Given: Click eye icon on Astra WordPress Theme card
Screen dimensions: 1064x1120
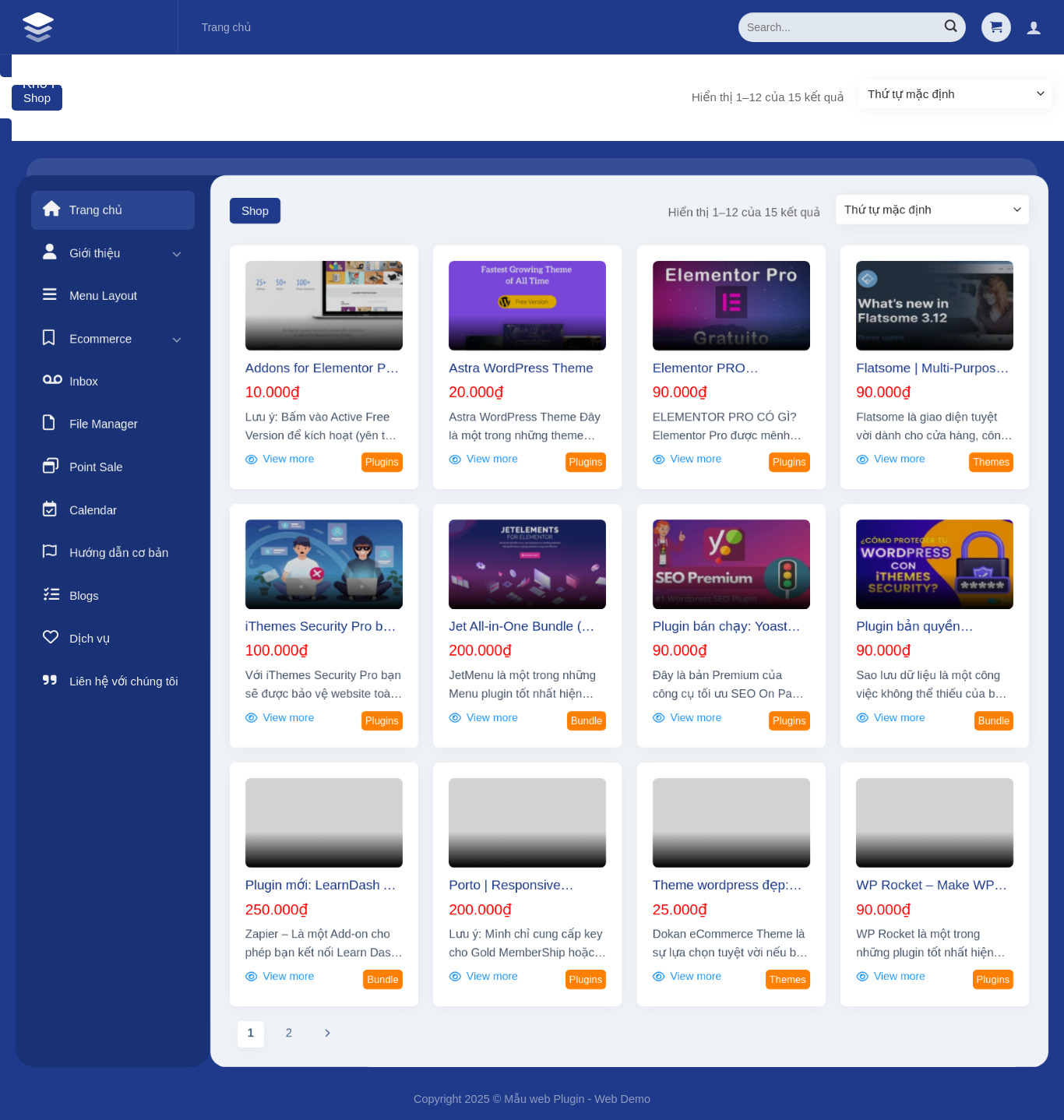Looking at the screenshot, I should tap(455, 460).
